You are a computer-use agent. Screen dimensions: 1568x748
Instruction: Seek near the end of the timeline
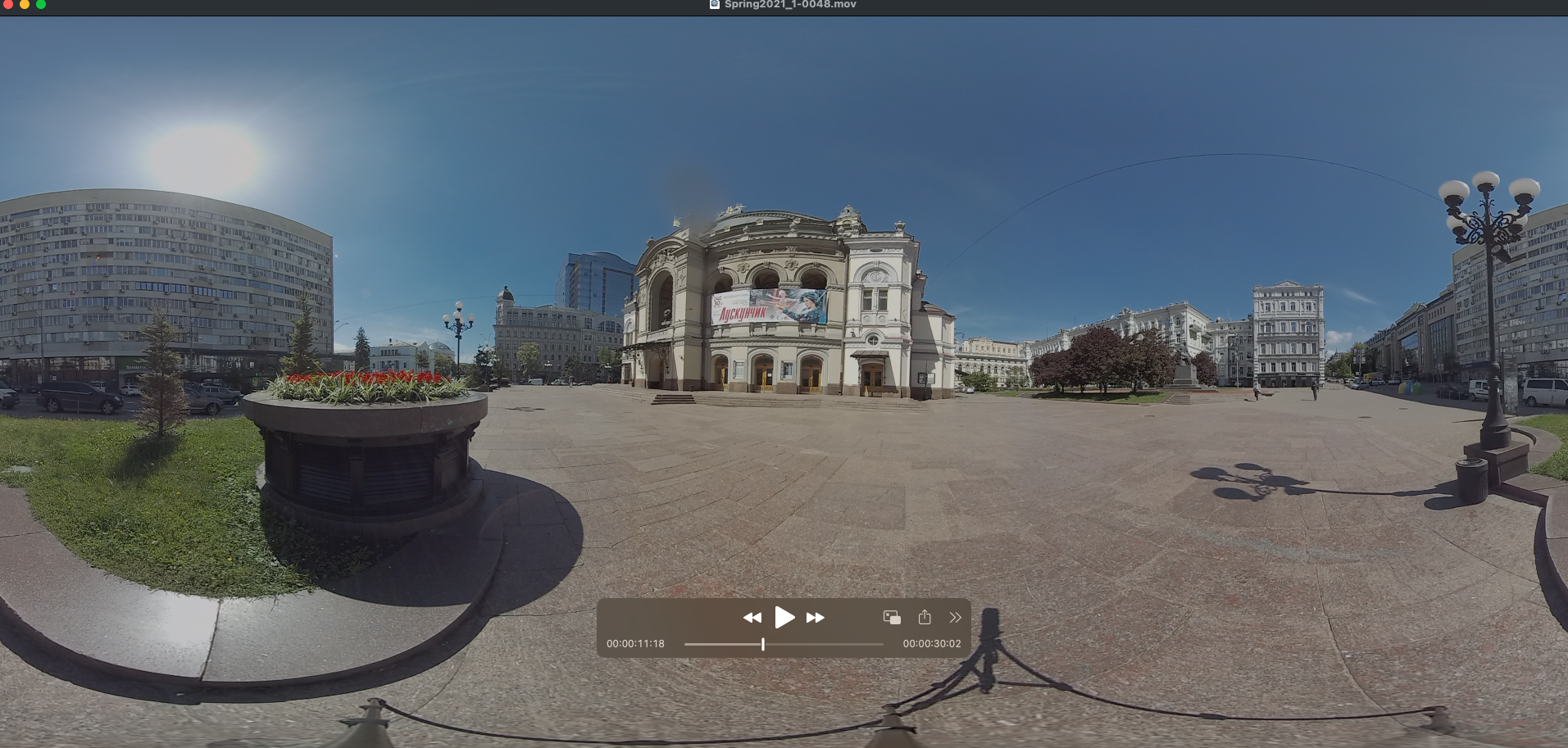click(x=875, y=645)
